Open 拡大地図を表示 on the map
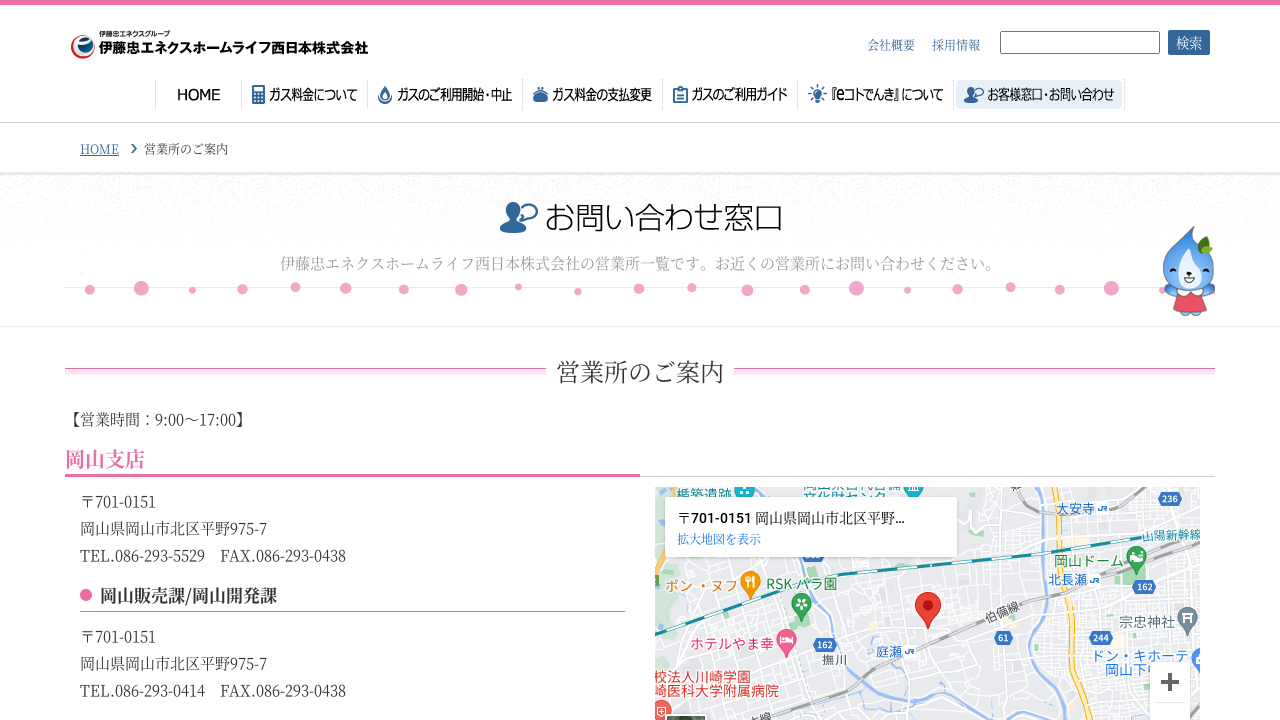 click(719, 539)
